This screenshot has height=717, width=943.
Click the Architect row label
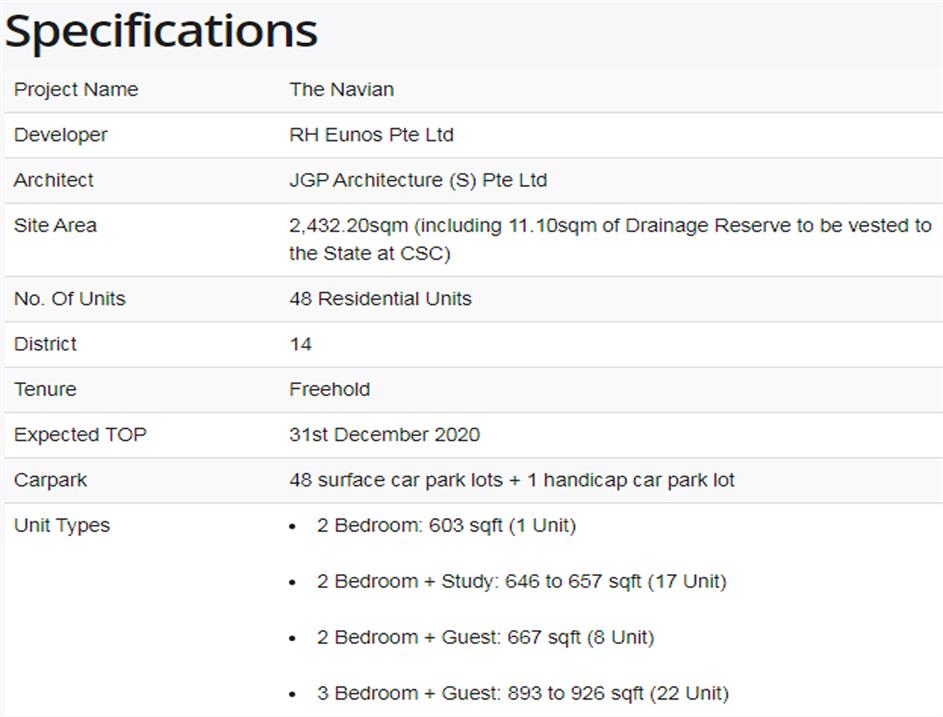point(53,180)
